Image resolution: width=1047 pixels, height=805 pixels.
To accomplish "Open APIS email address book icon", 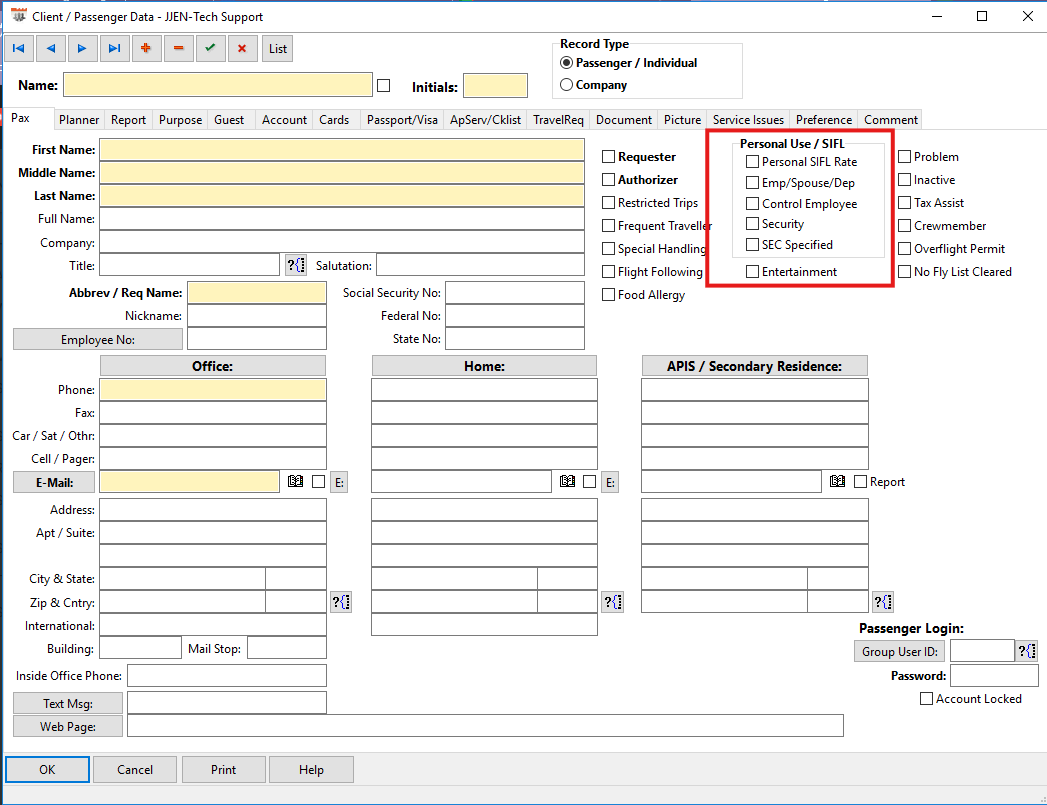I will [x=837, y=481].
